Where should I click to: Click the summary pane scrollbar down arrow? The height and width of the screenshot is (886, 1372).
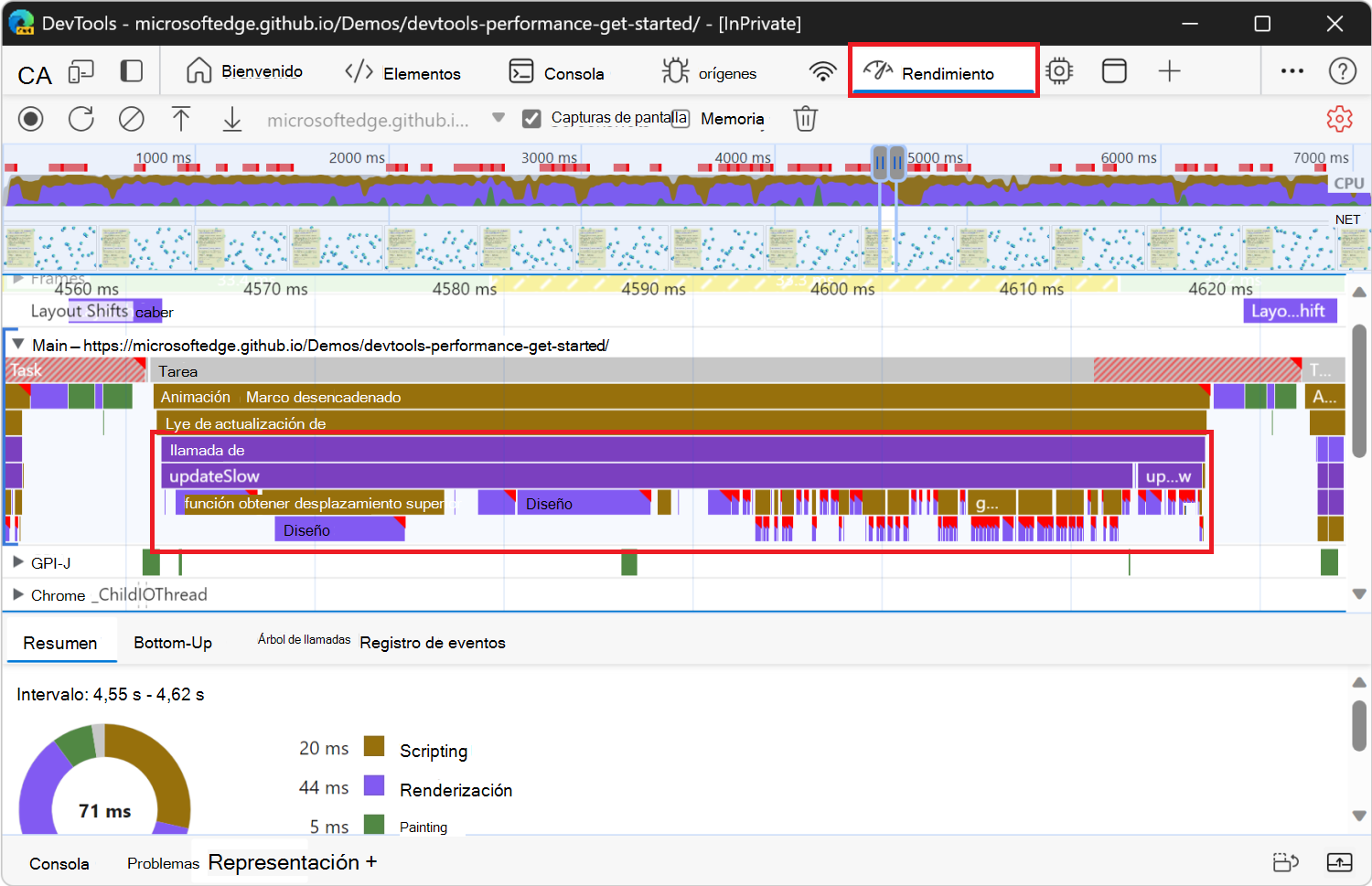coord(1359,816)
